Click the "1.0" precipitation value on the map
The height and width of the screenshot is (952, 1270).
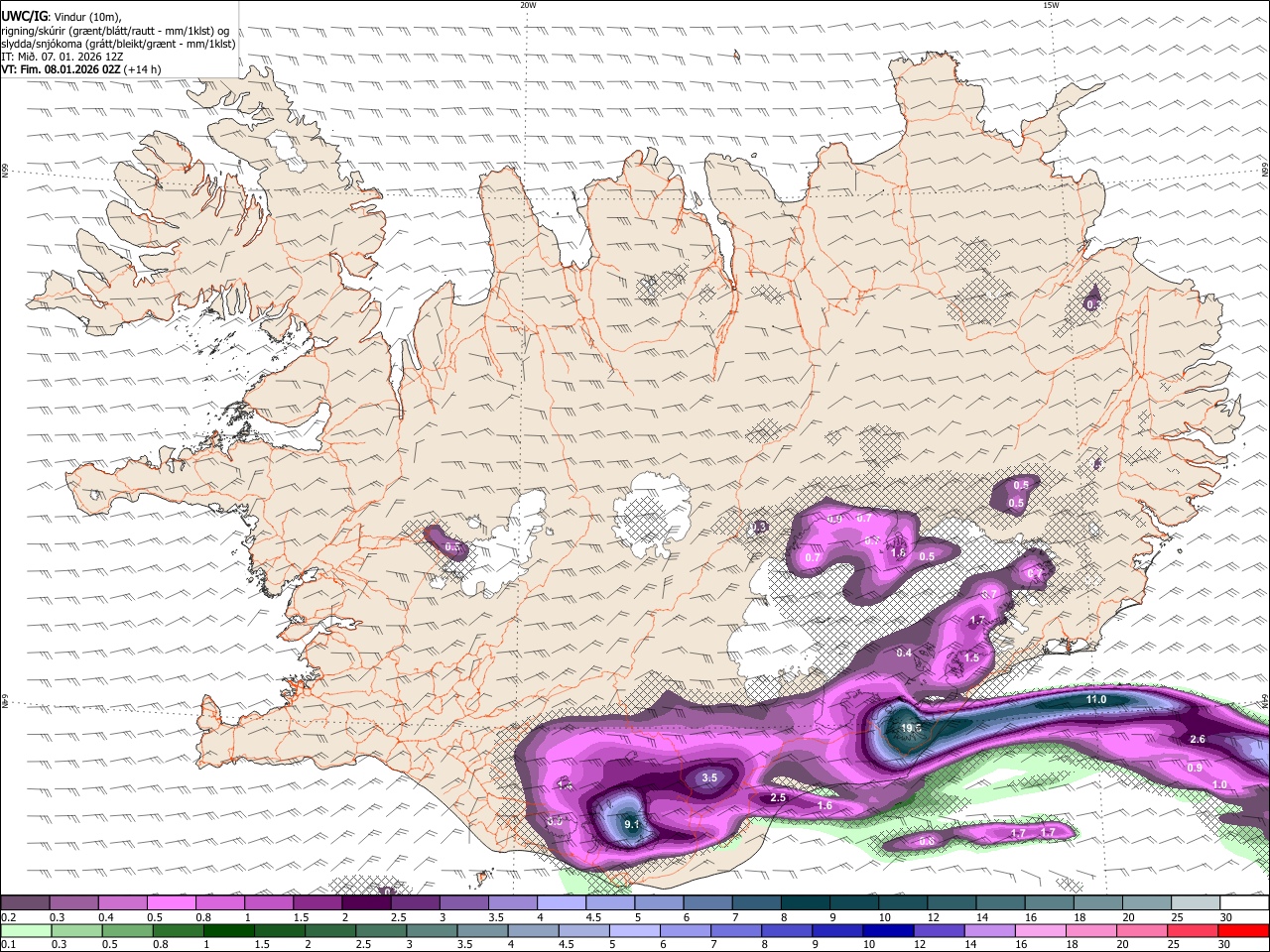(x=1219, y=784)
